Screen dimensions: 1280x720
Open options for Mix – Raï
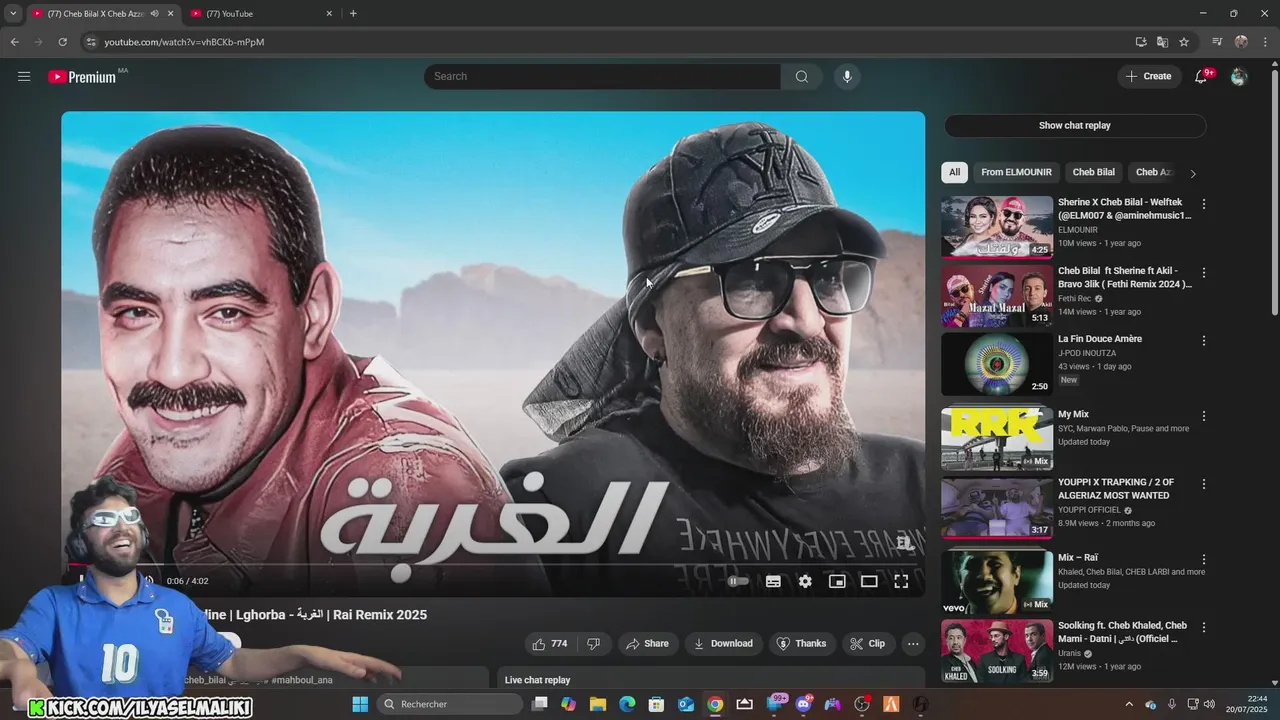pyautogui.click(x=1204, y=560)
